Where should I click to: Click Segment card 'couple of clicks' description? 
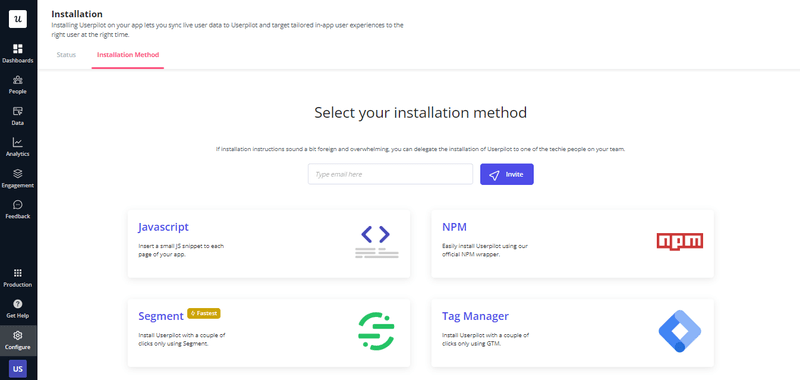182,340
